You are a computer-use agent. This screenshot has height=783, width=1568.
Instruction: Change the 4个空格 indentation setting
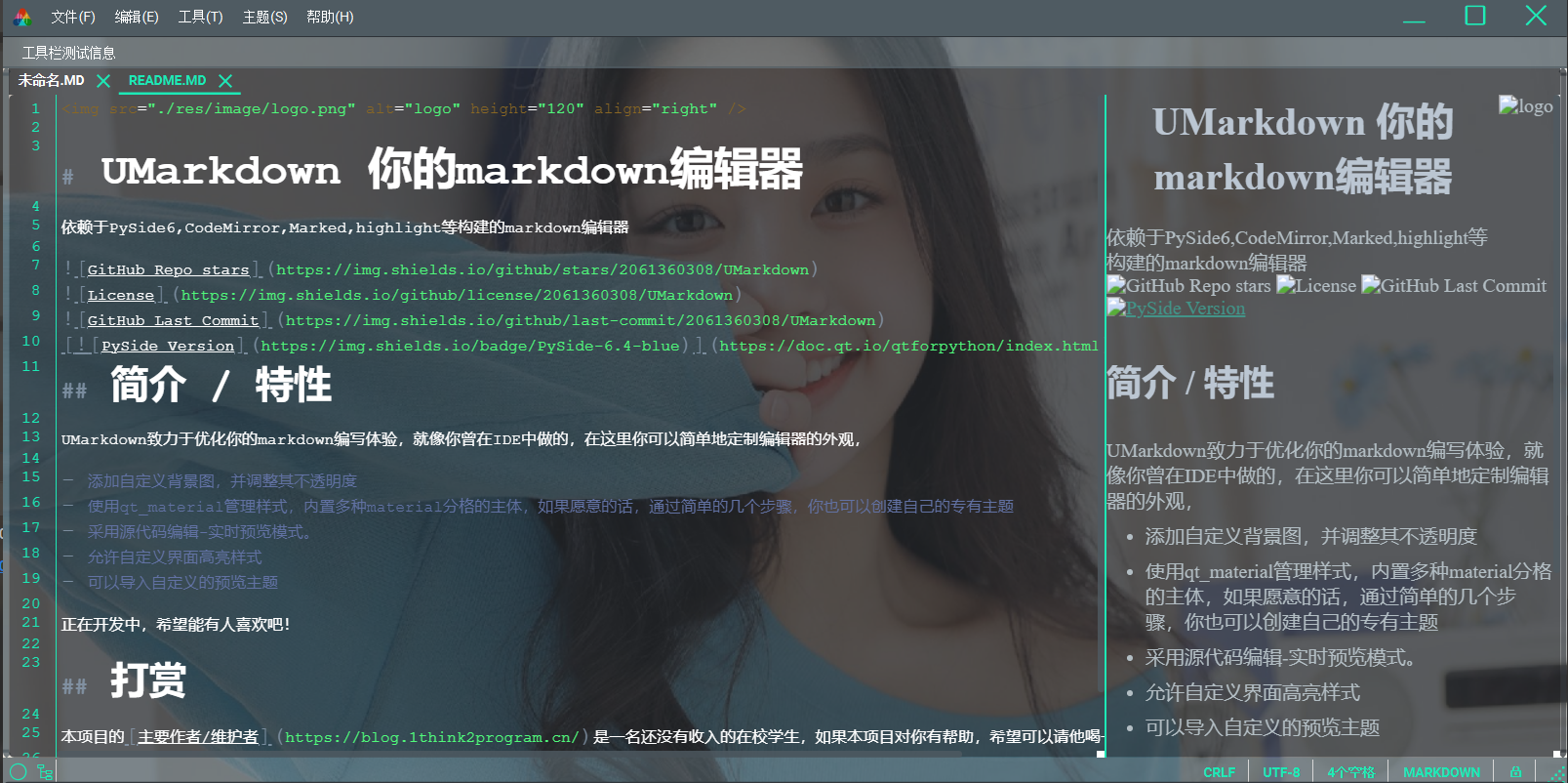point(1350,772)
